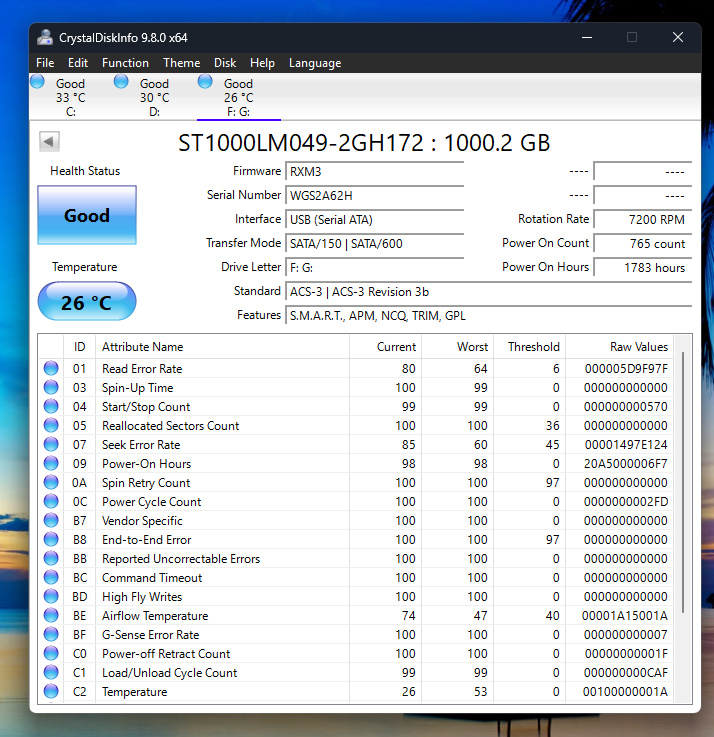Click the previous disk arrow button
714x737 pixels.
[49, 141]
